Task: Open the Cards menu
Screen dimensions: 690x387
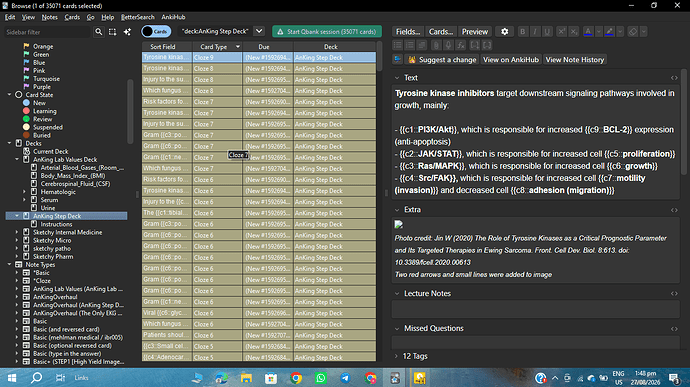Action: click(72, 17)
